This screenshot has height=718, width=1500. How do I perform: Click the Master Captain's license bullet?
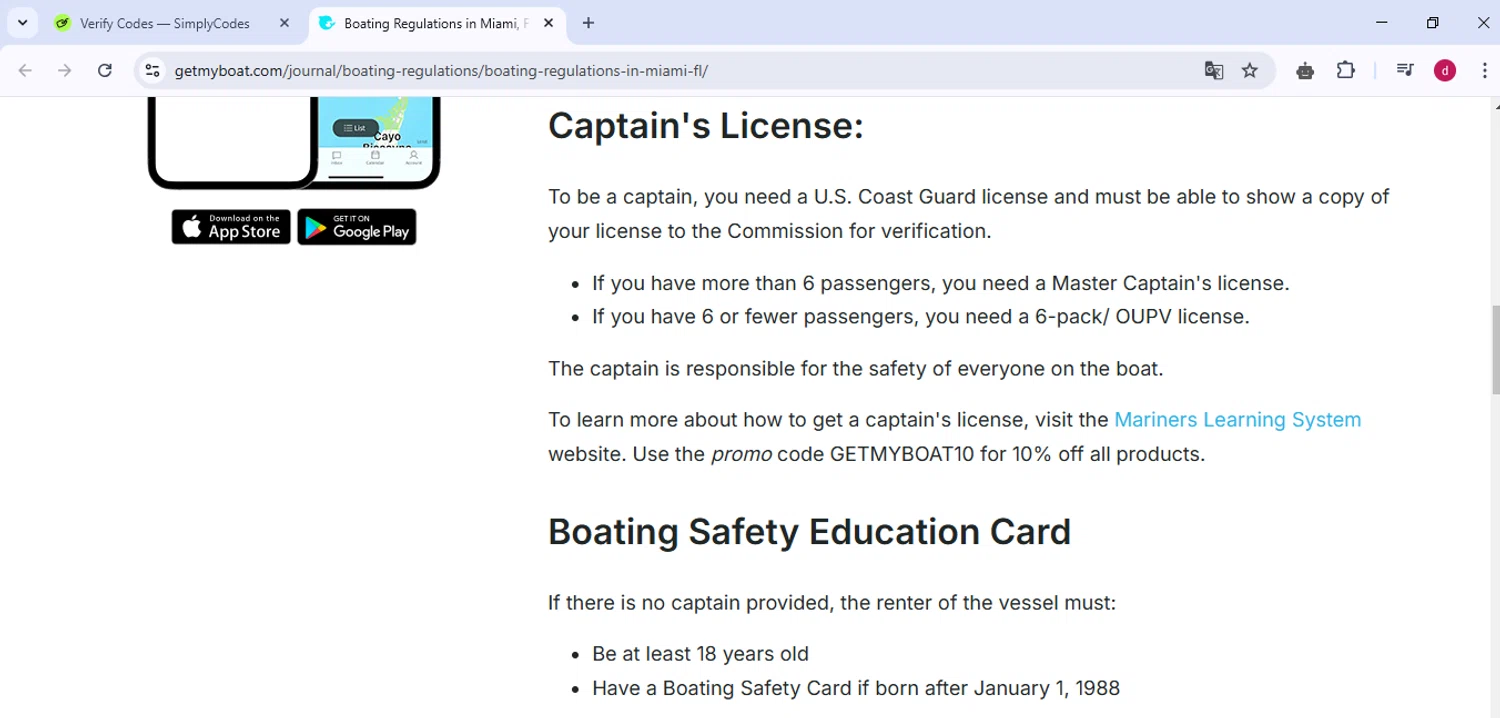[940, 283]
